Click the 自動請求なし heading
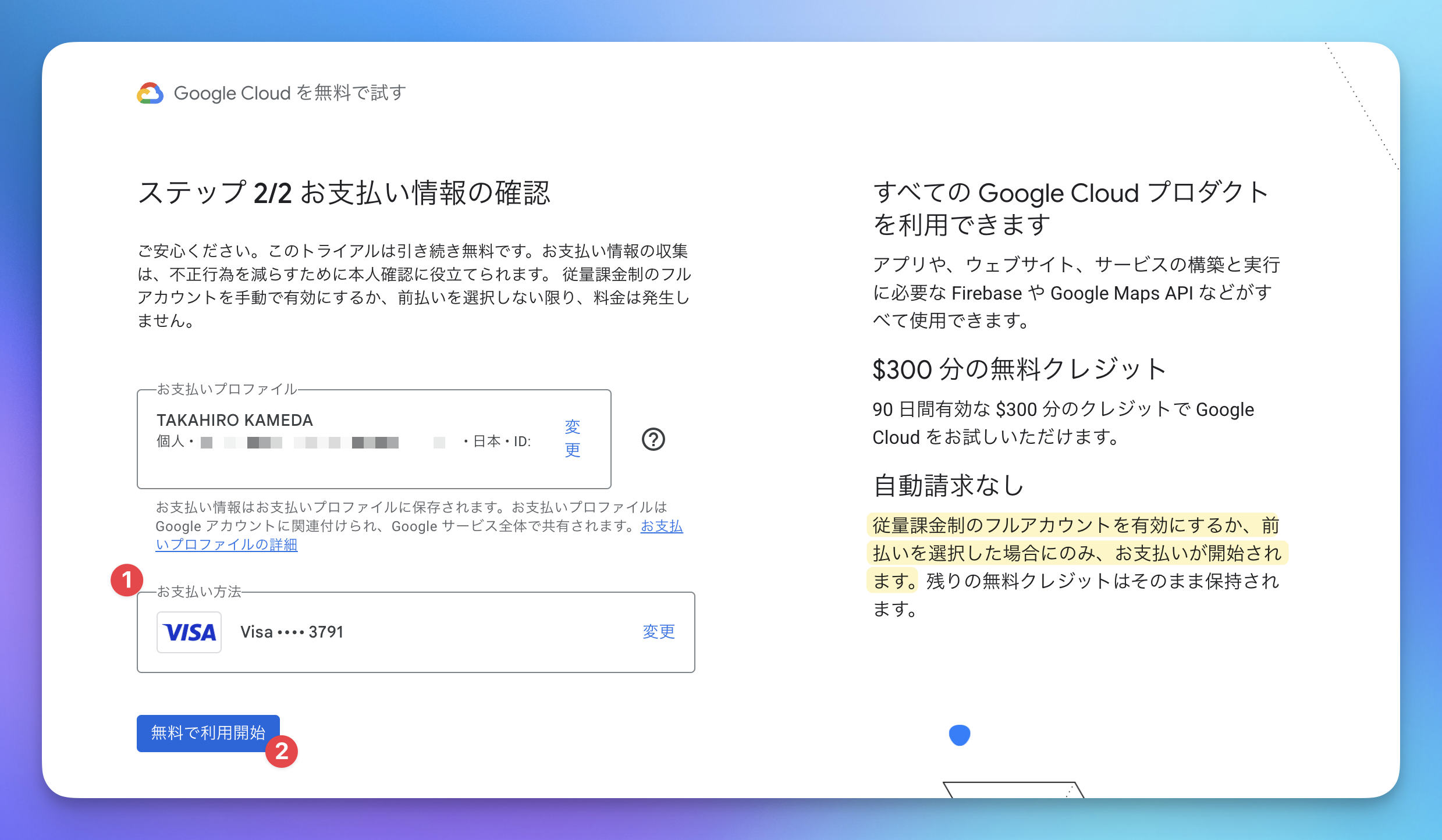This screenshot has width=1442, height=840. click(x=949, y=485)
